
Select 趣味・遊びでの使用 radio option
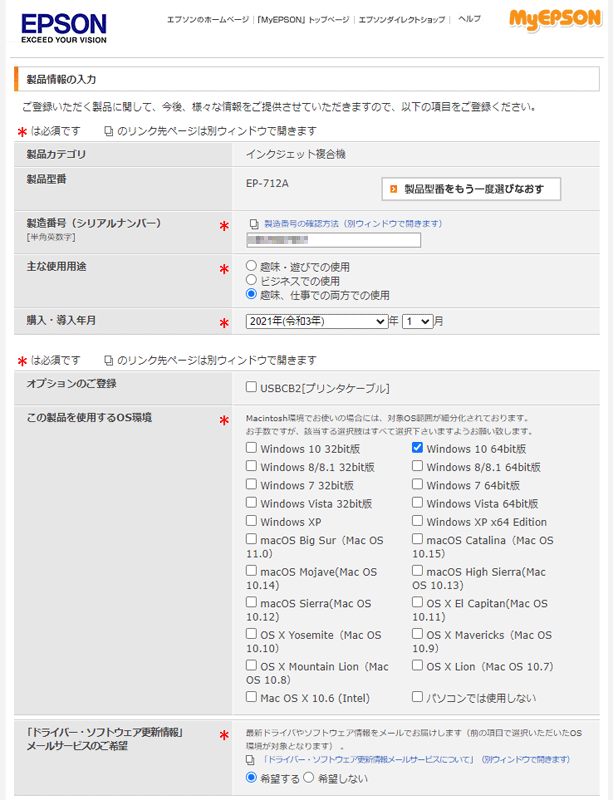click(251, 265)
